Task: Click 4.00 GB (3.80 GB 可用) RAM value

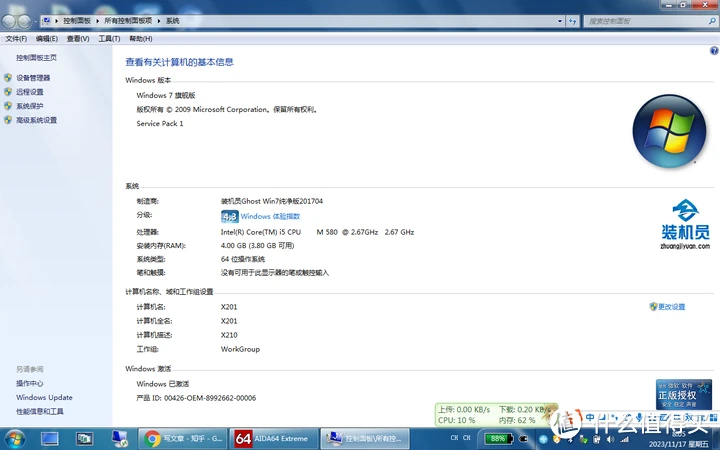Action: (x=258, y=245)
